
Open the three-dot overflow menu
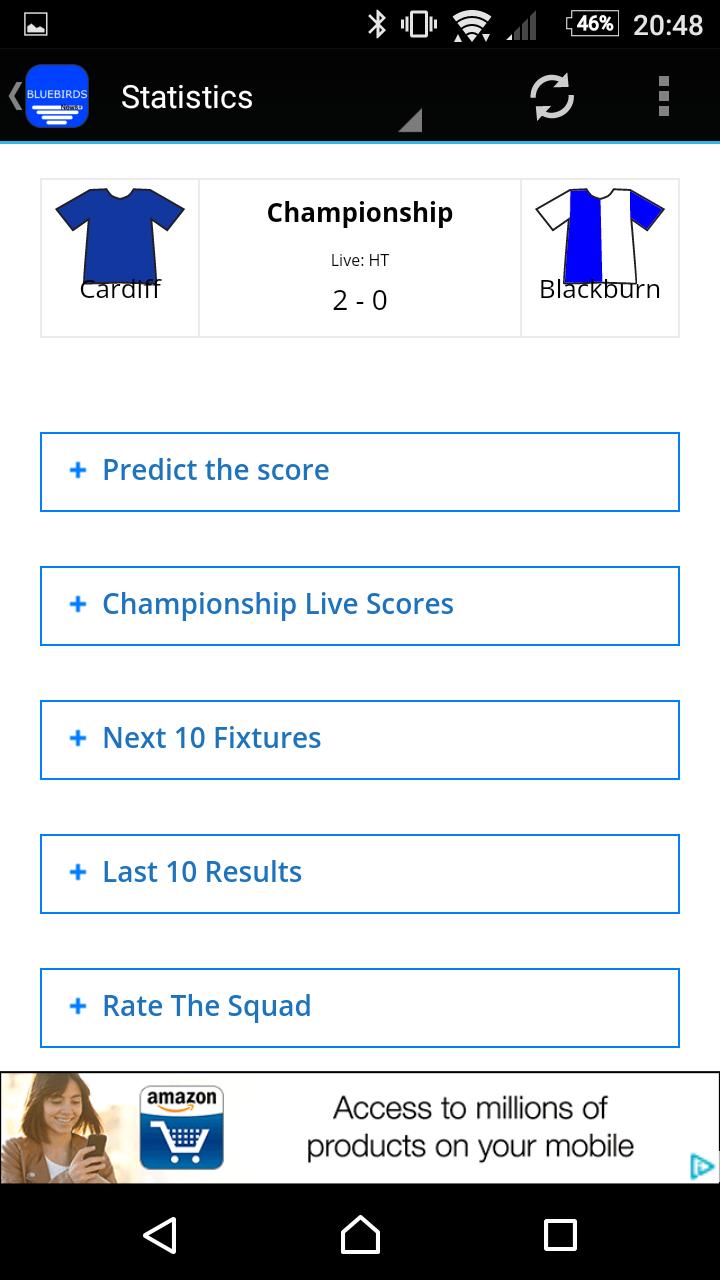(663, 97)
